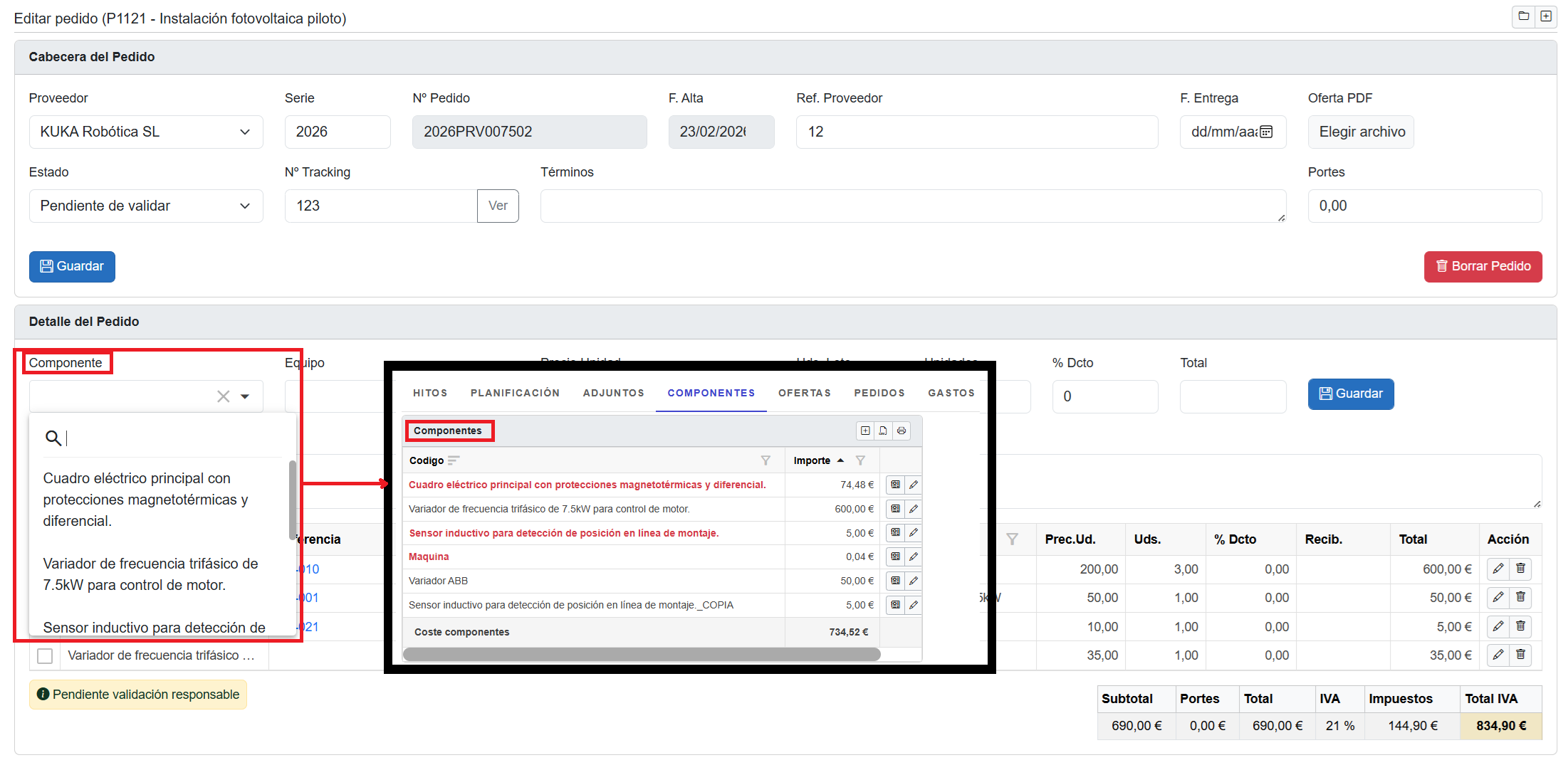Clear the Componente selection with the X

point(223,396)
